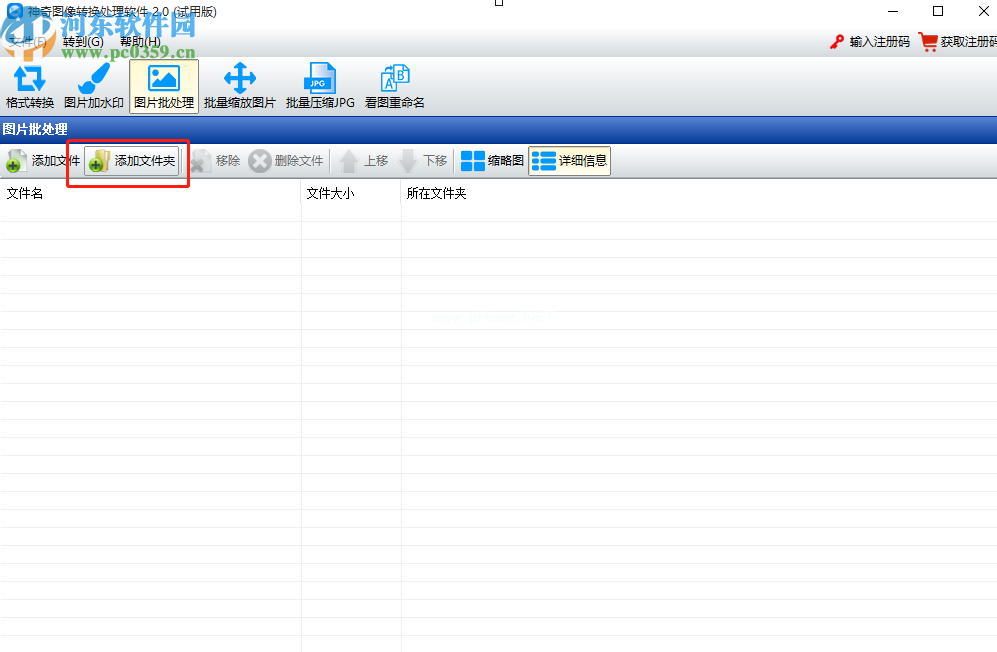Open the 帮助(H) help menu

(140, 42)
